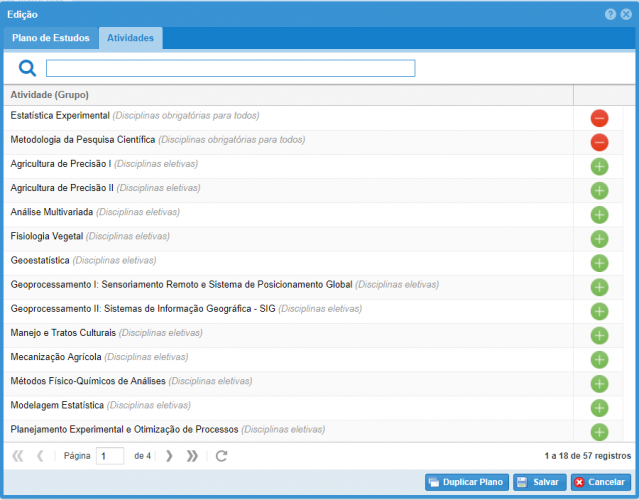Click the Duplicar Plano button
Image resolution: width=639 pixels, height=500 pixels.
click(x=467, y=482)
